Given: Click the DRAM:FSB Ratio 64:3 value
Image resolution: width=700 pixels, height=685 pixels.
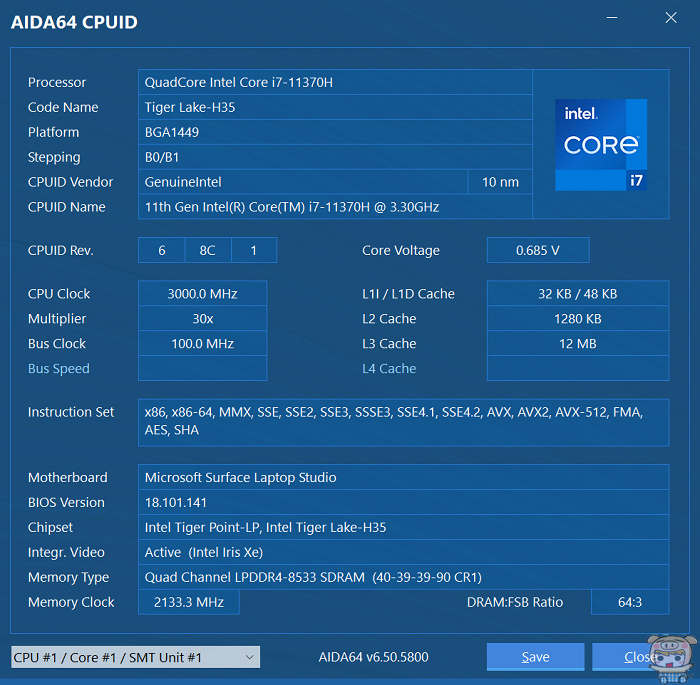Looking at the screenshot, I should (629, 602).
